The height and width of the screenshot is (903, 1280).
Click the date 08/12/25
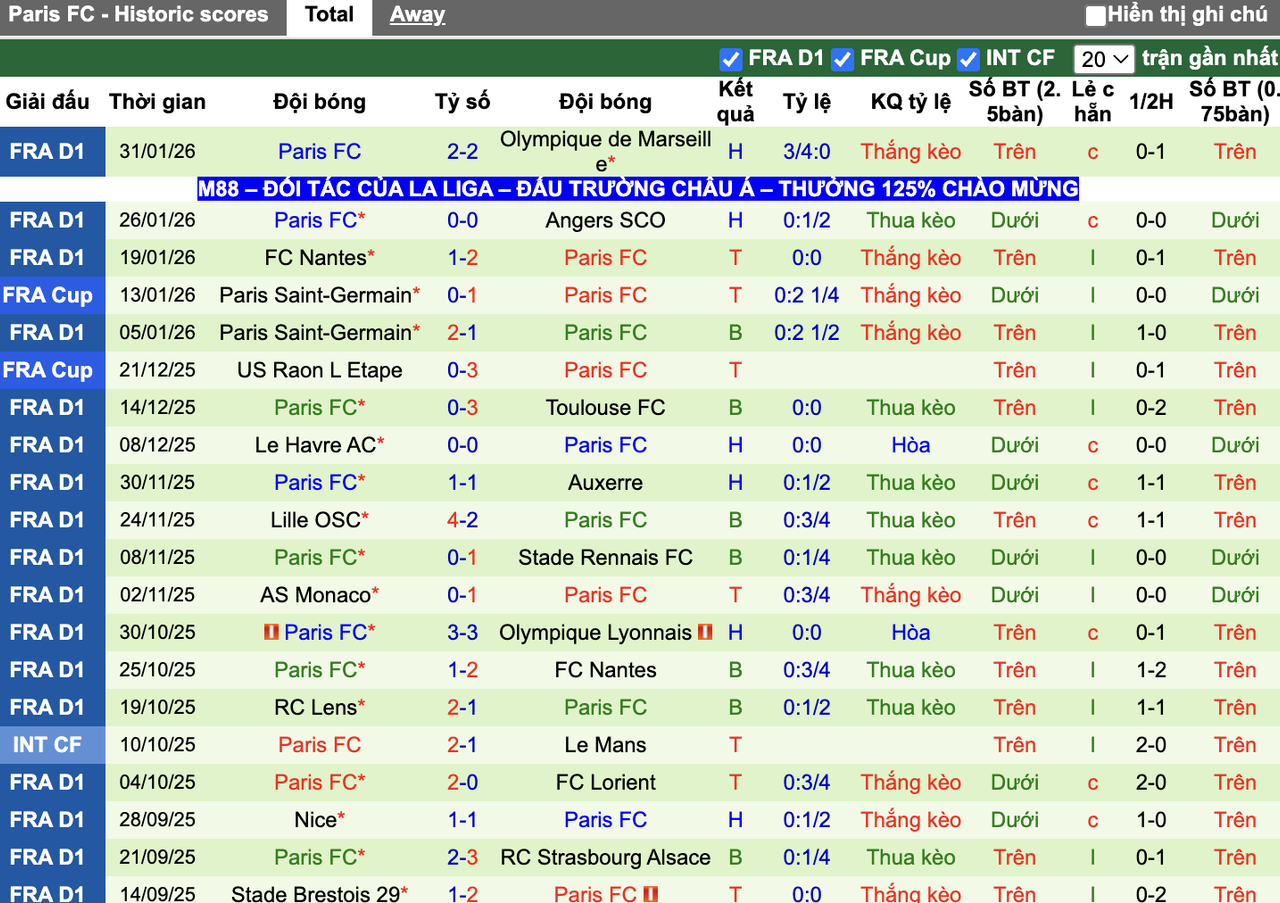(x=157, y=445)
